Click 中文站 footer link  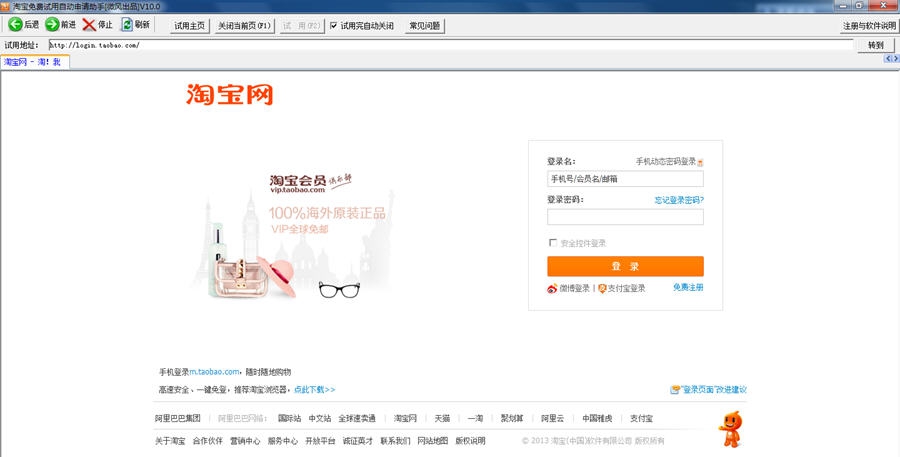[320, 418]
